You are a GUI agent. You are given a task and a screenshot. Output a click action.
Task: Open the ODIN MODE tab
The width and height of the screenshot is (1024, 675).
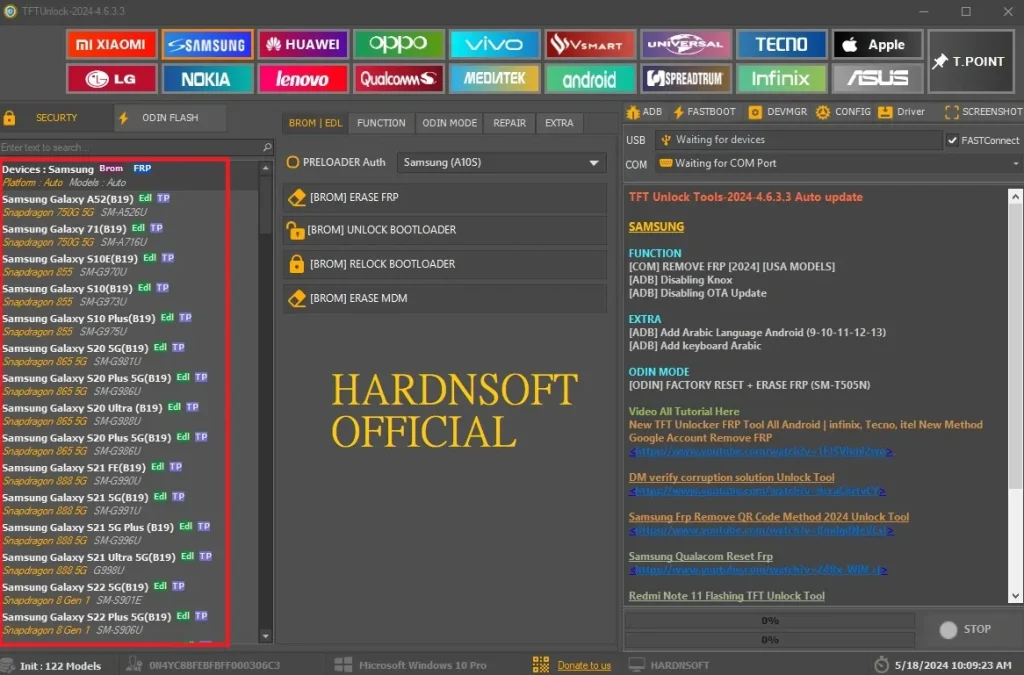(x=449, y=123)
